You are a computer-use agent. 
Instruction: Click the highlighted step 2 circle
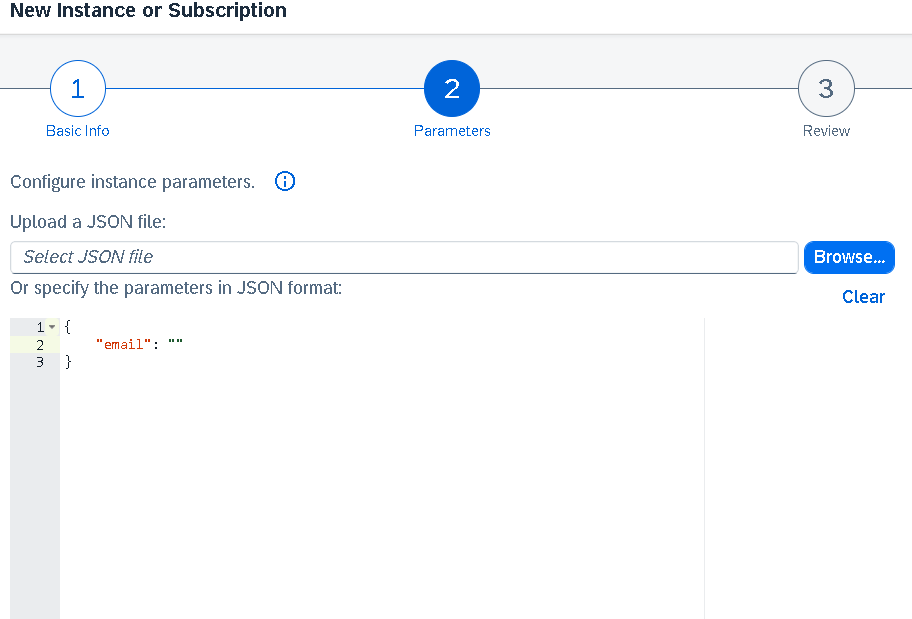[x=452, y=89]
